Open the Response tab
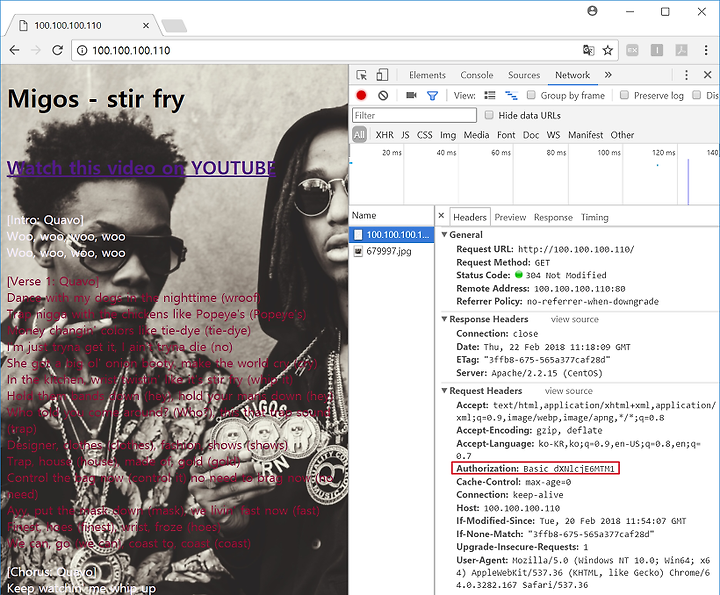The image size is (720, 595). click(553, 217)
